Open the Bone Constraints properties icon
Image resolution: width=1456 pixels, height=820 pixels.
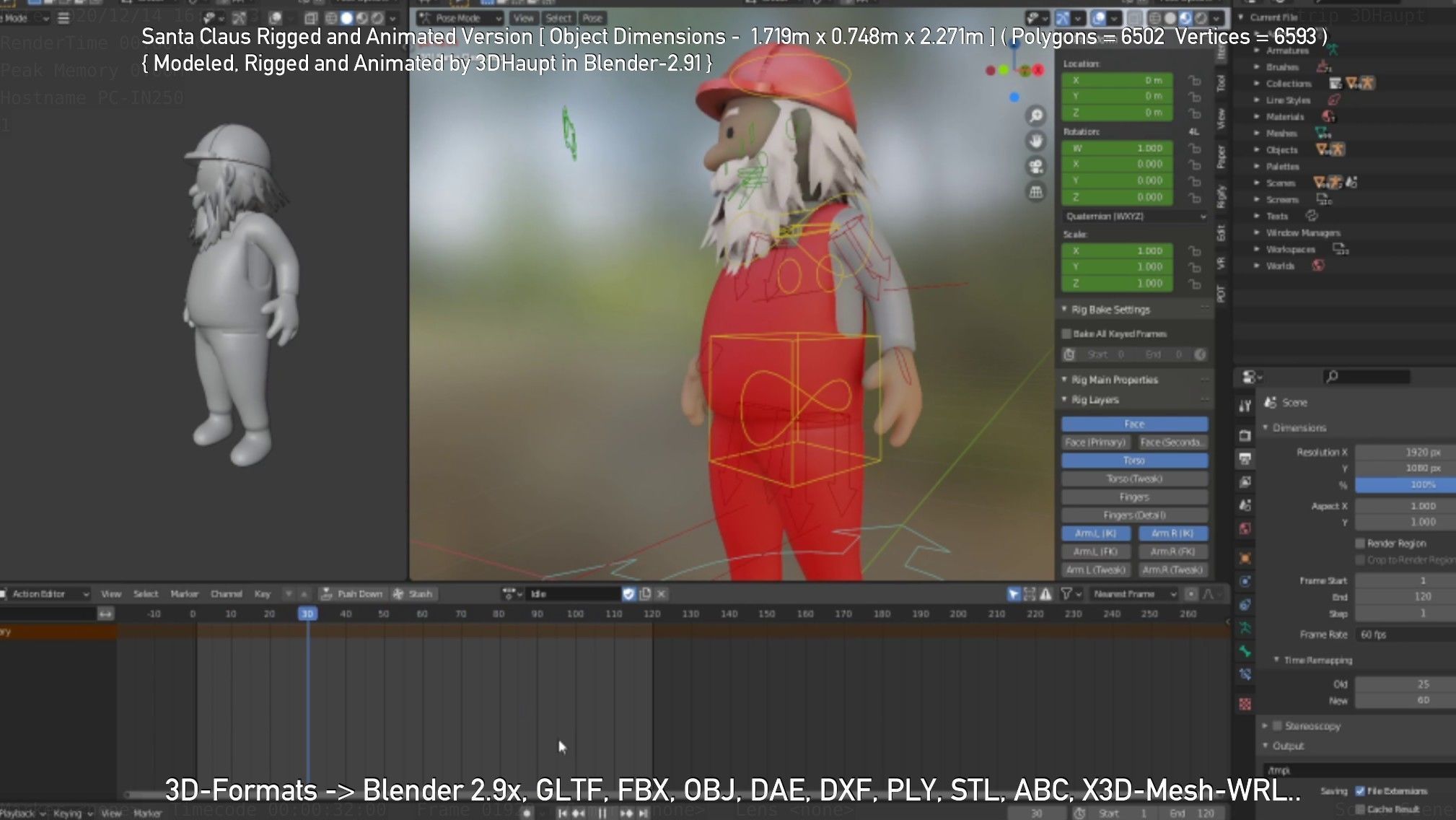1245,675
